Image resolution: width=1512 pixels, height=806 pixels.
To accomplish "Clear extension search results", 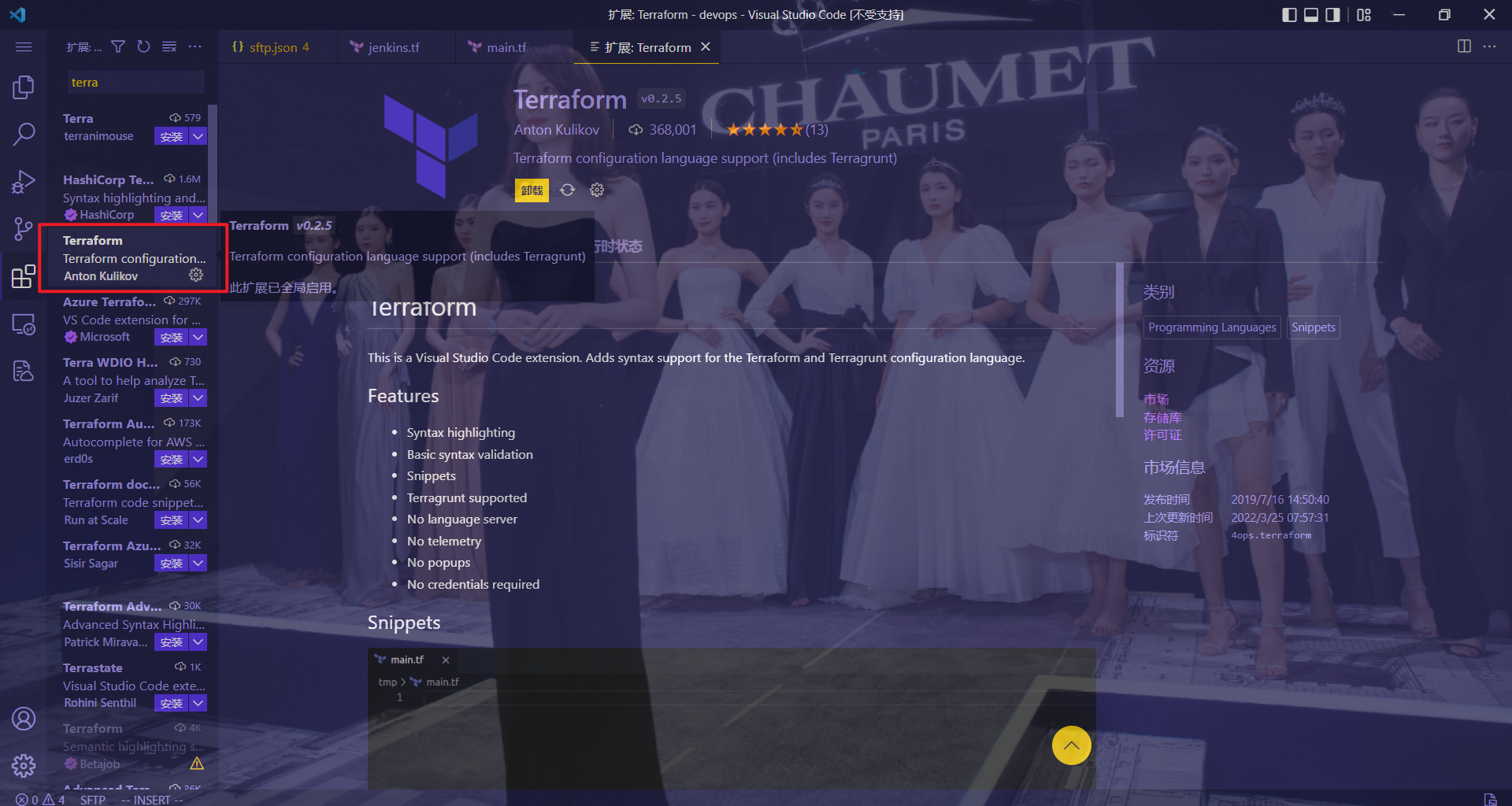I will click(169, 47).
